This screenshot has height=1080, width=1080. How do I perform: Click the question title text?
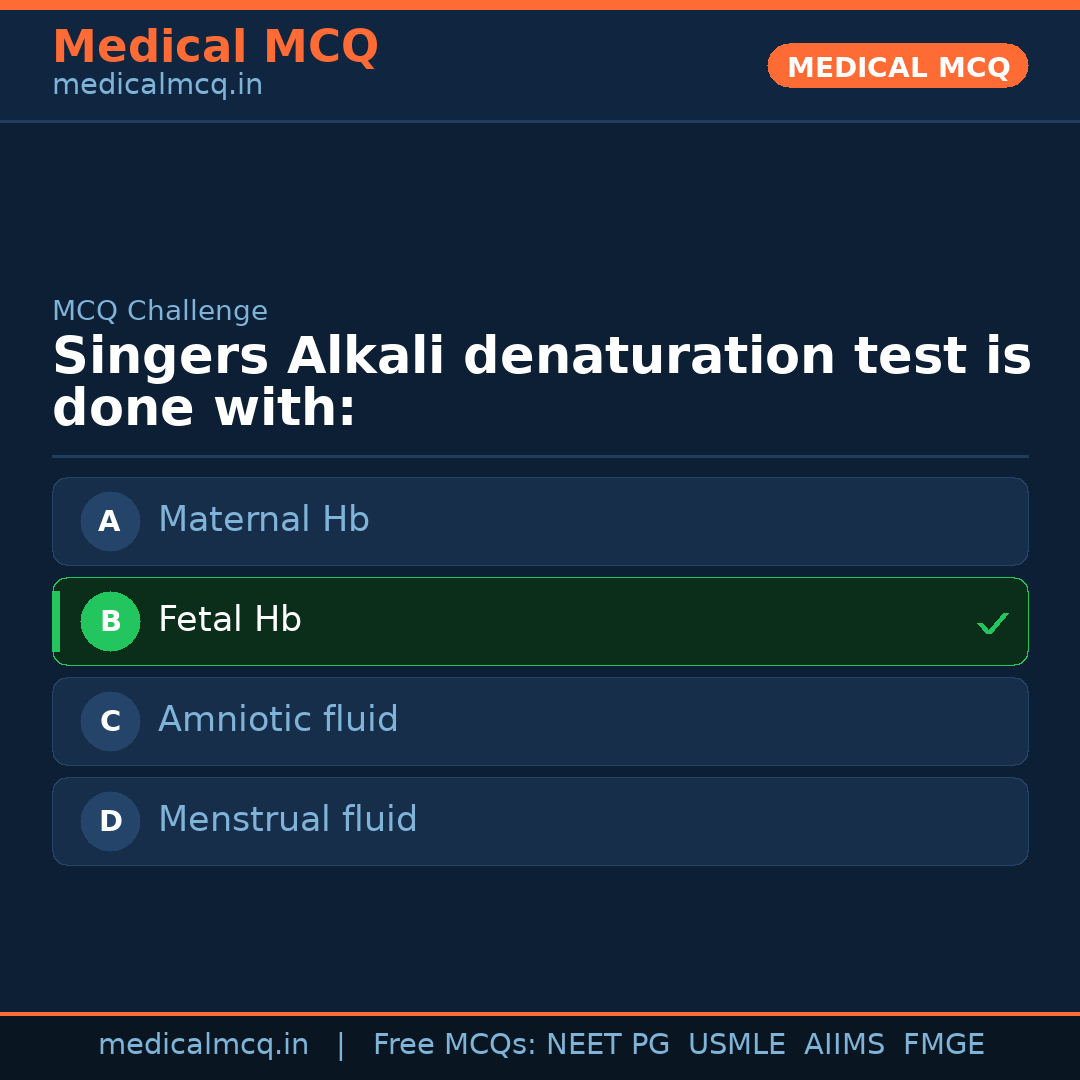click(x=540, y=380)
